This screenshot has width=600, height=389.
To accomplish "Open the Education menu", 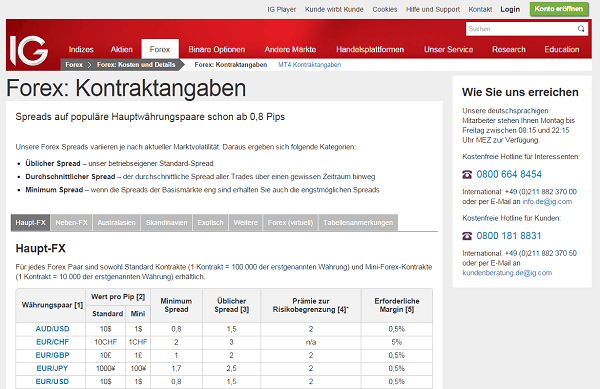I will (562, 49).
